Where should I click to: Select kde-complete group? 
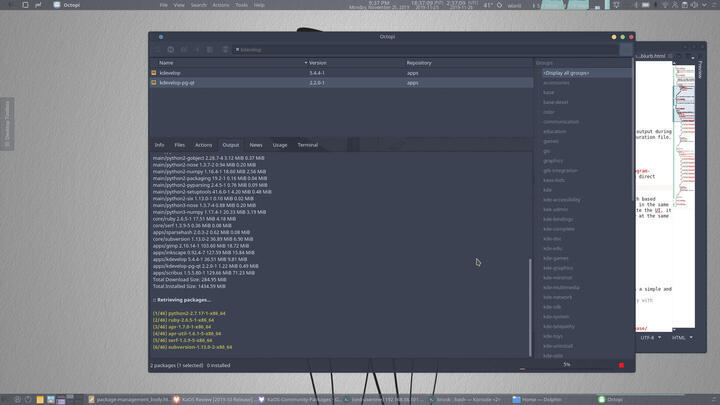(x=558, y=229)
